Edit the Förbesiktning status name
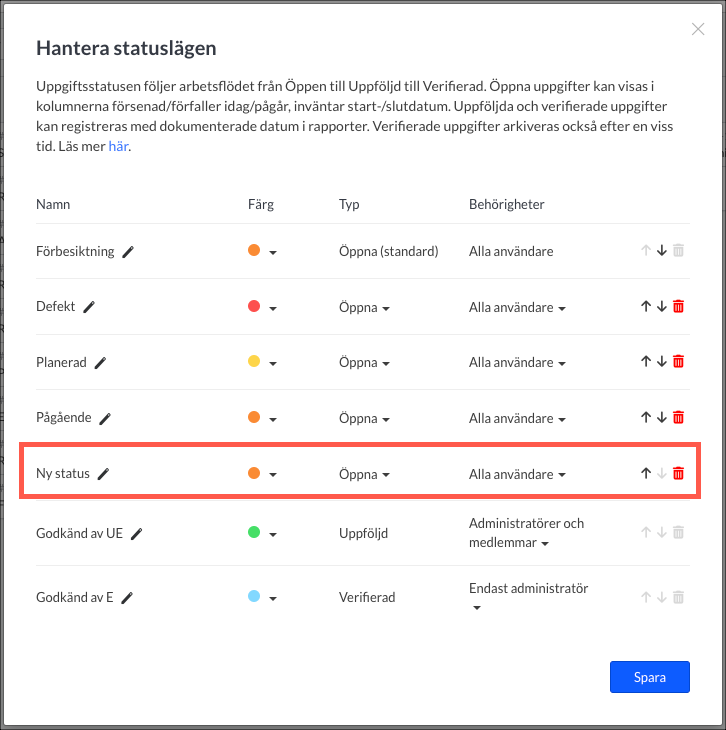 (x=128, y=252)
